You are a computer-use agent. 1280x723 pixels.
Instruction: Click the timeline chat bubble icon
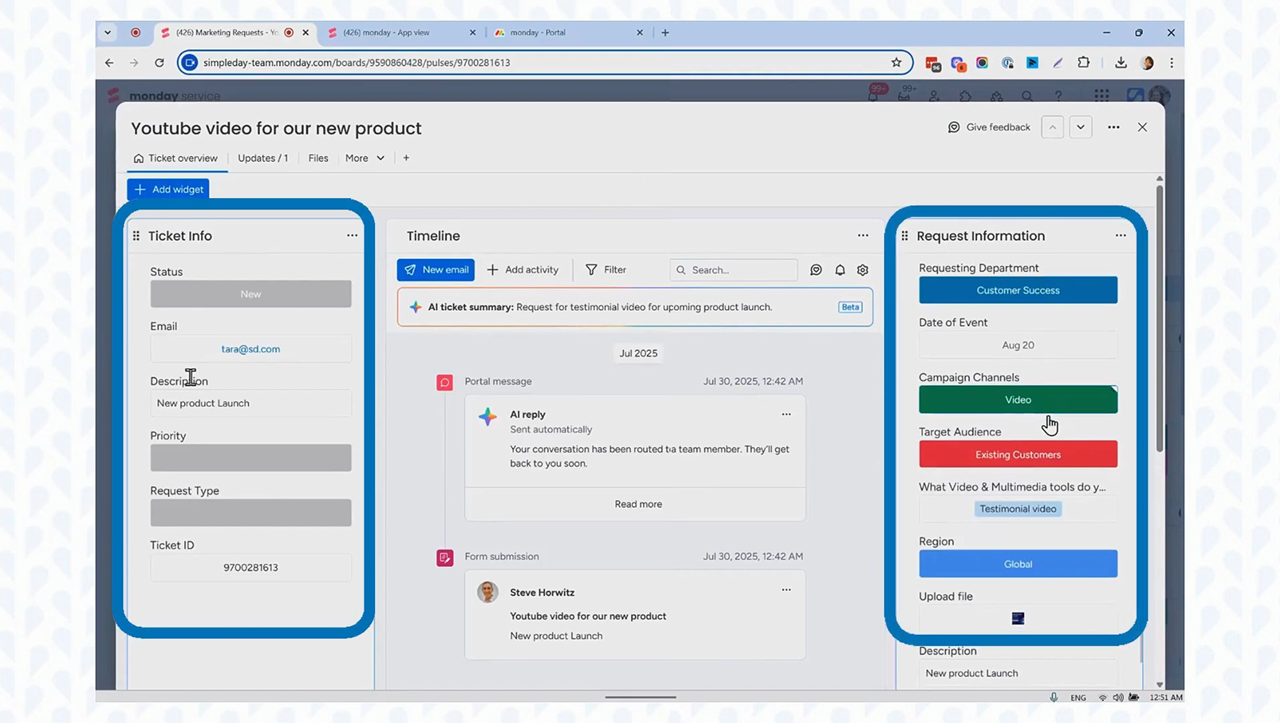coord(816,270)
